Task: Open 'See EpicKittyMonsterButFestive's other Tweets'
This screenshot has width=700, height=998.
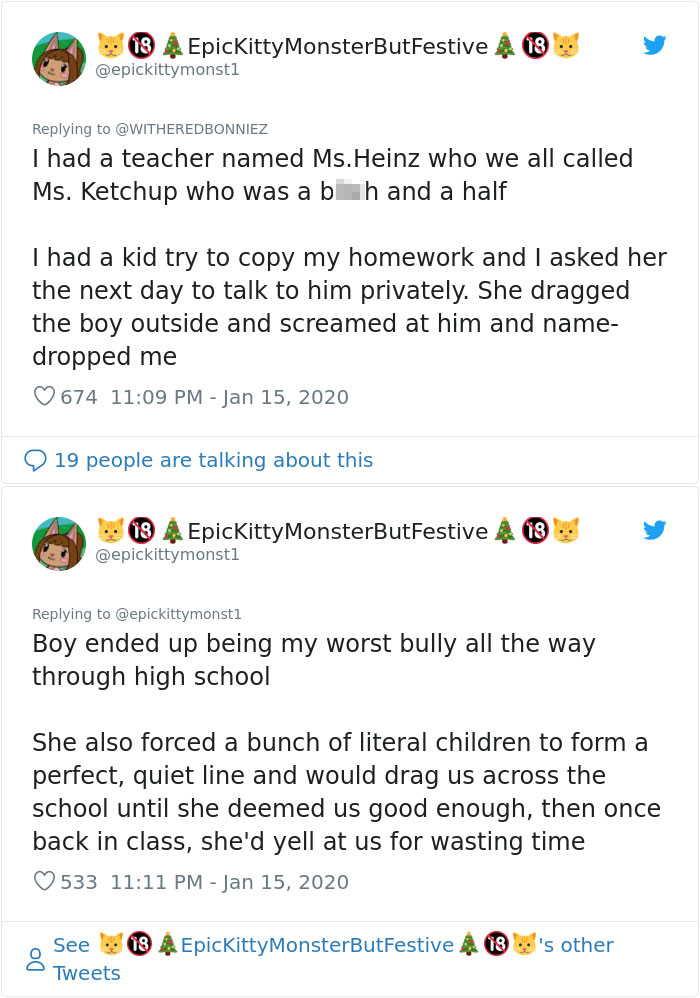Action: (330, 945)
